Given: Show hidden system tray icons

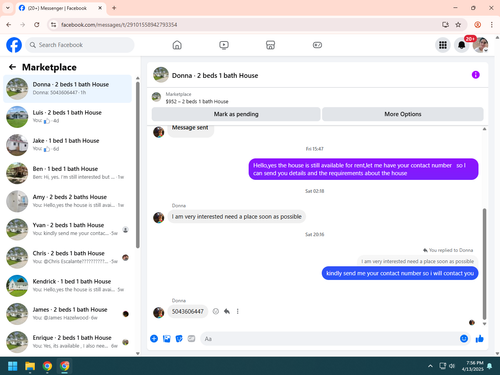Looking at the screenshot, I should pos(430,366).
